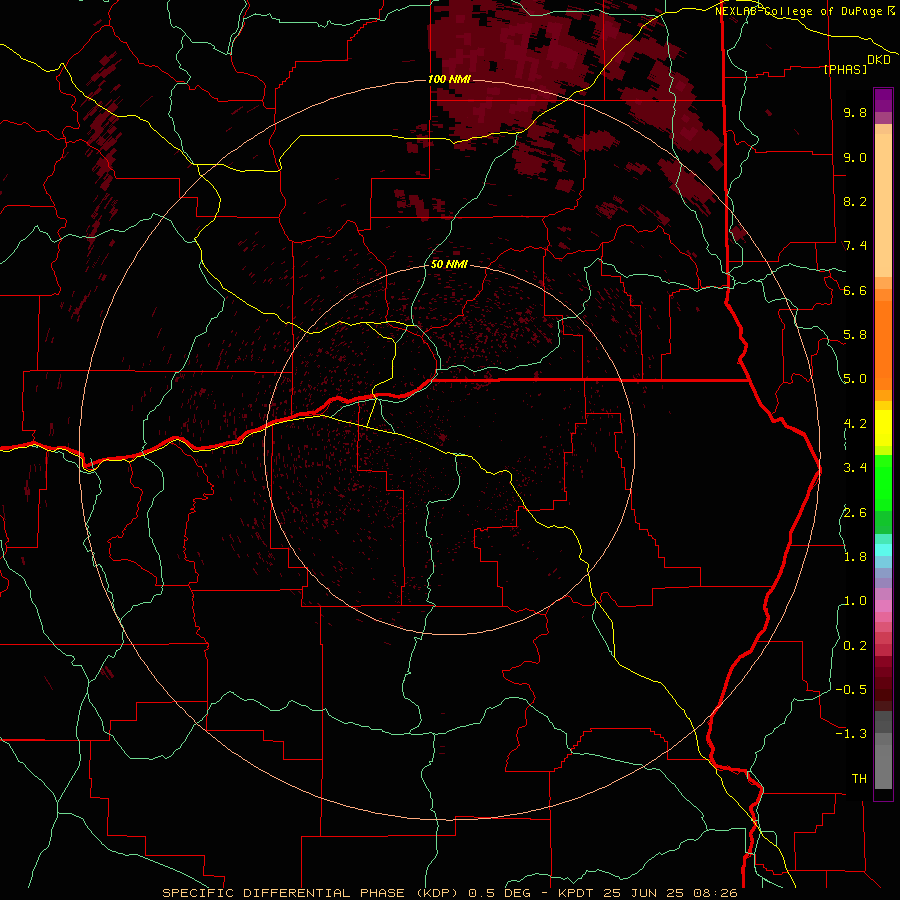Click the NEXLAB-College of DuPage credit text
Viewport: 900px width, 900px height.
click(x=801, y=10)
